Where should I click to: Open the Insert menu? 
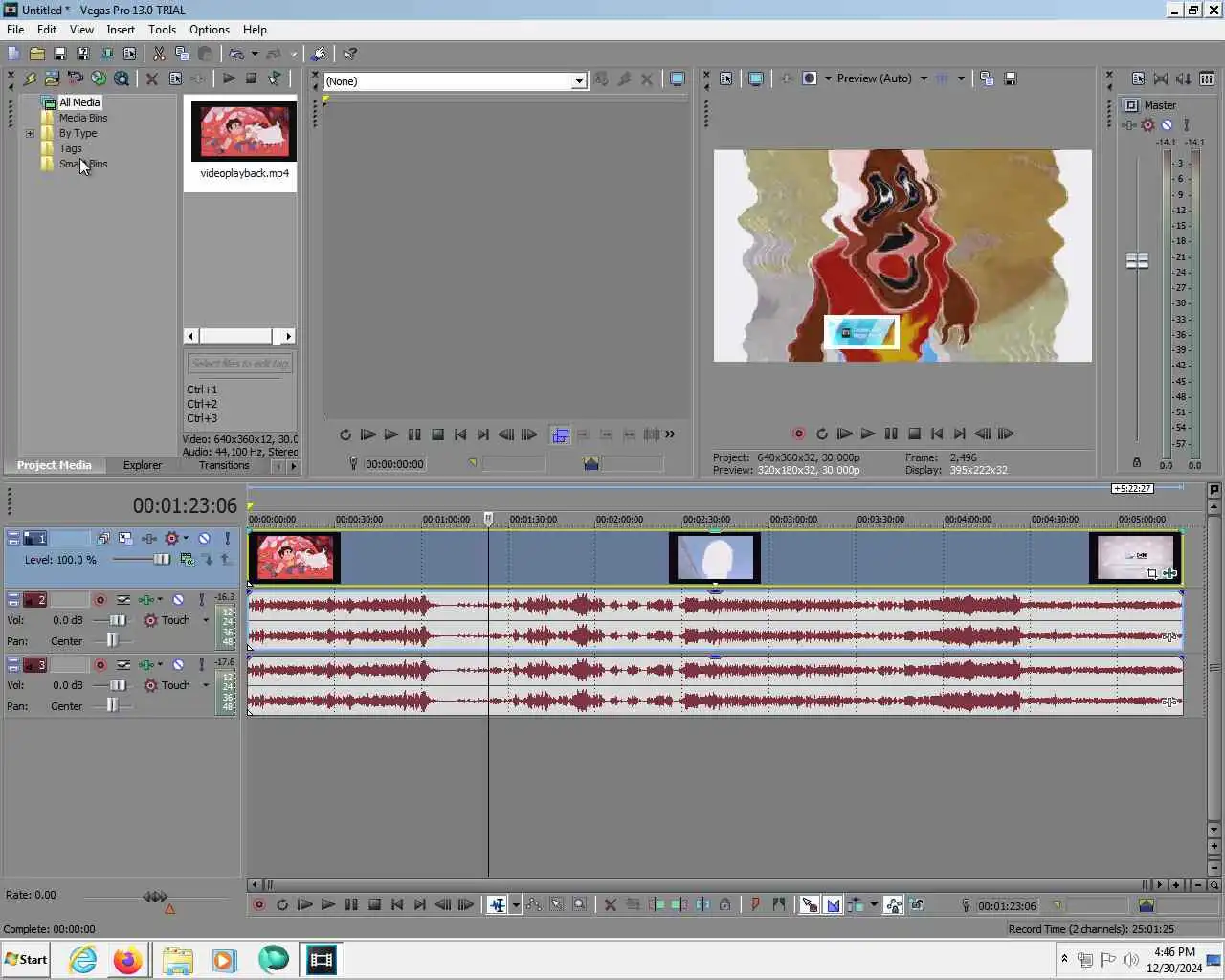[121, 30]
